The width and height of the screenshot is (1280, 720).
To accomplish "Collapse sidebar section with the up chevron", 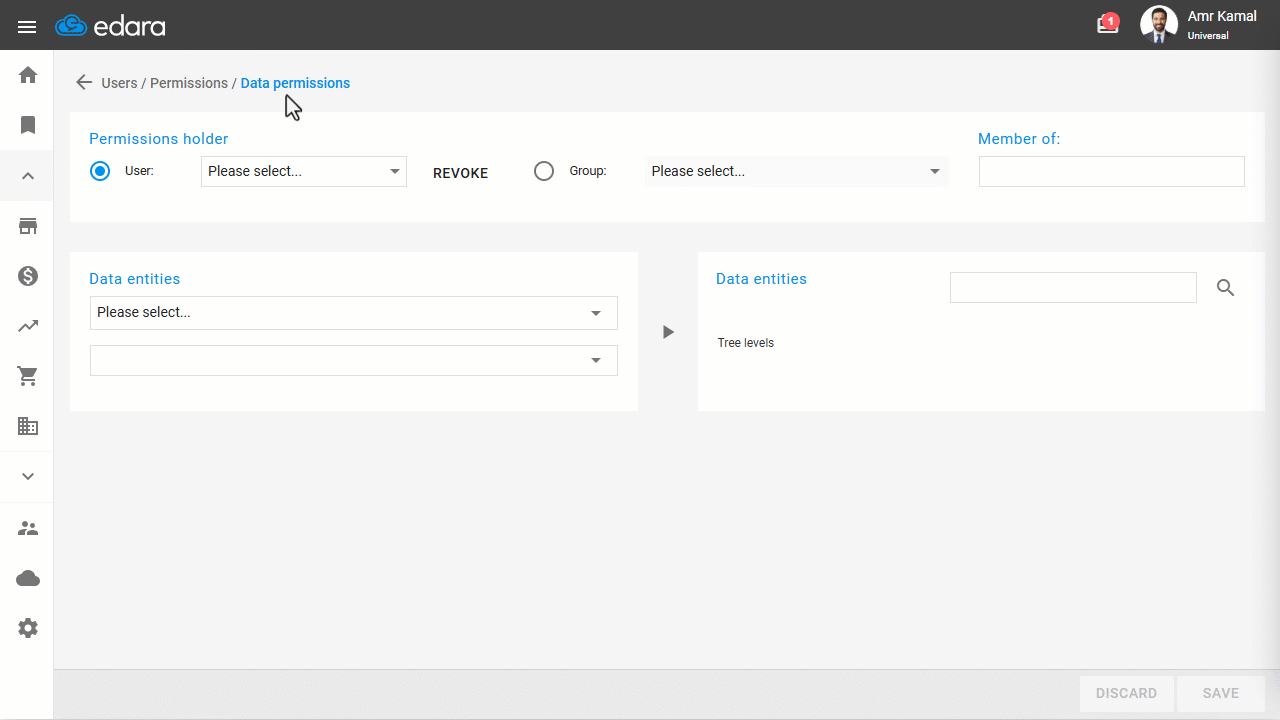I will [x=28, y=176].
